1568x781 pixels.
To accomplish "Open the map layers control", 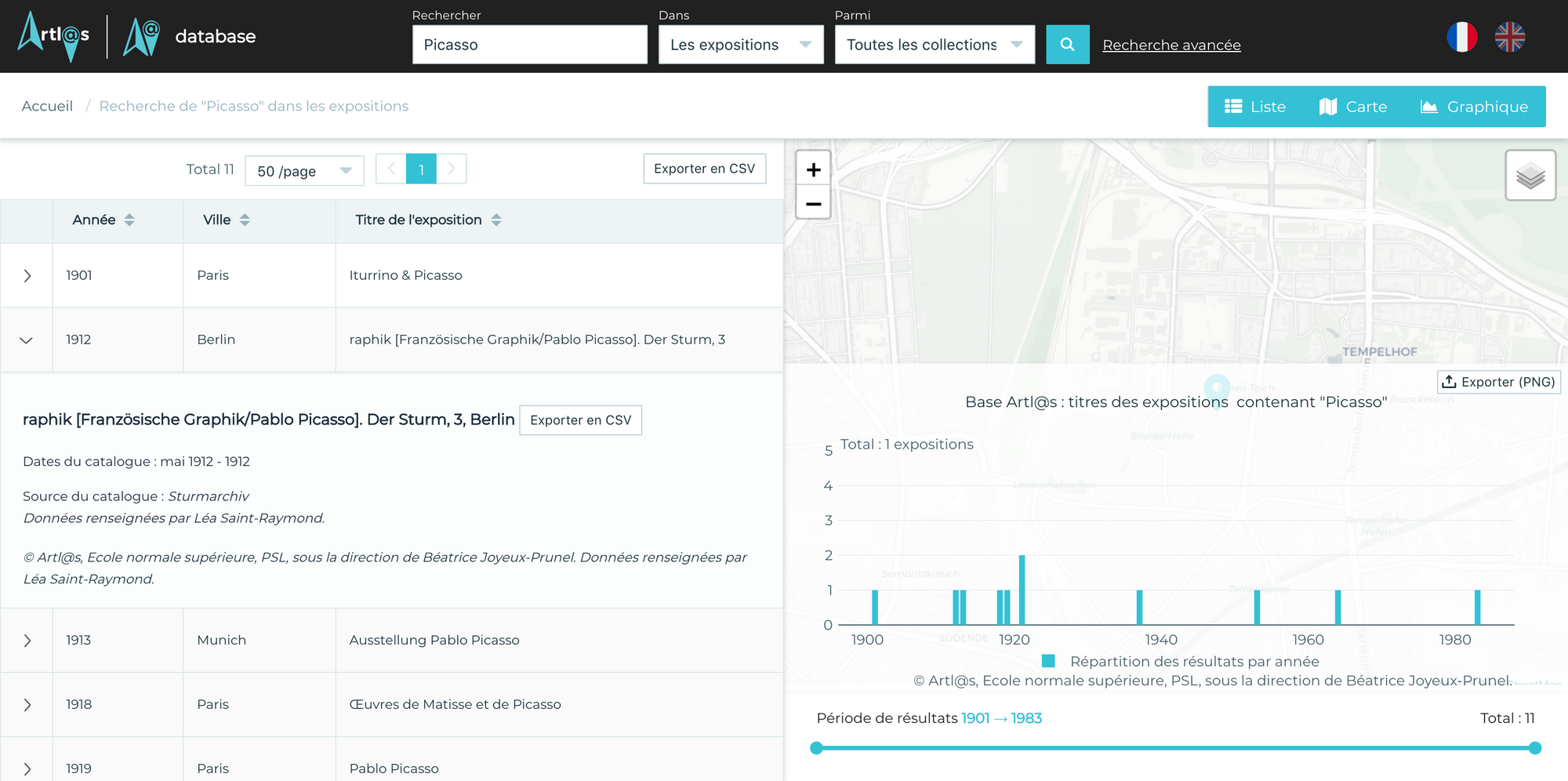I will [1530, 176].
